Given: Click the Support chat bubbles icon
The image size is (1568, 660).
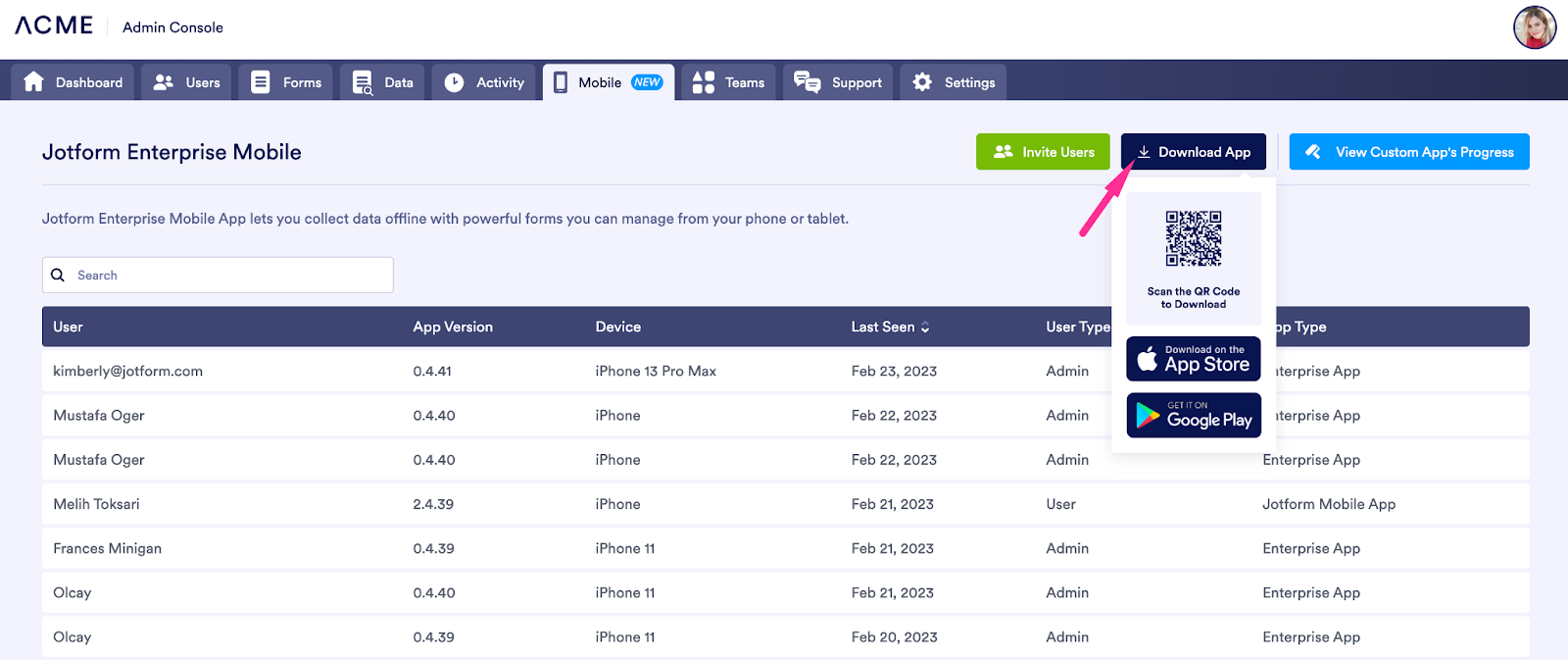Looking at the screenshot, I should click(808, 82).
